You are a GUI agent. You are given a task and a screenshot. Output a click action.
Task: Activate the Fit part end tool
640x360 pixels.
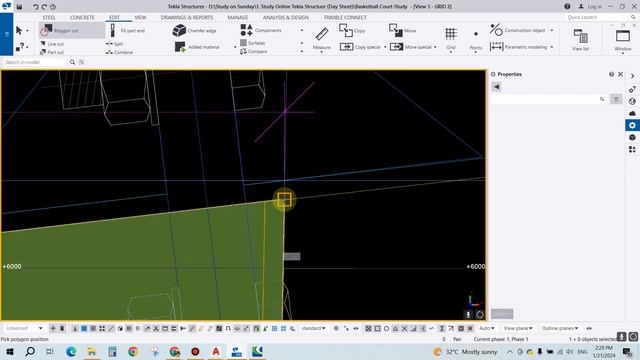click(x=128, y=31)
